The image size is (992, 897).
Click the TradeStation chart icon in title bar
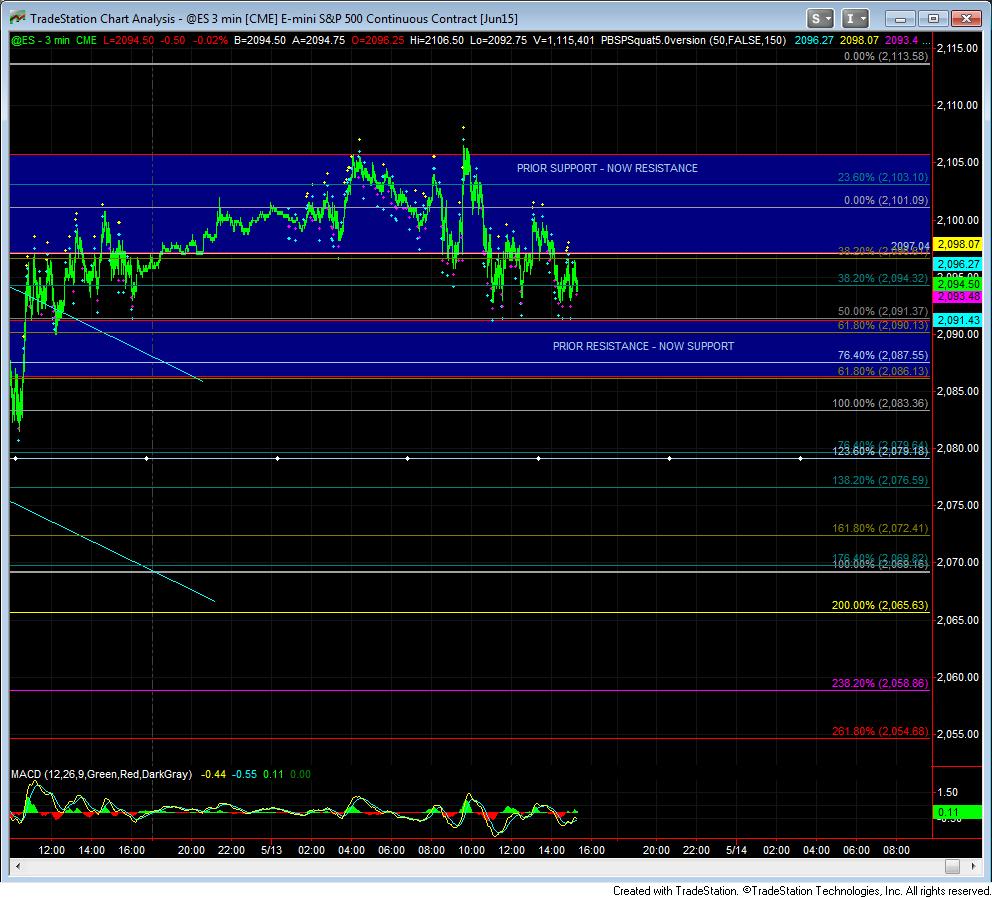[18, 18]
